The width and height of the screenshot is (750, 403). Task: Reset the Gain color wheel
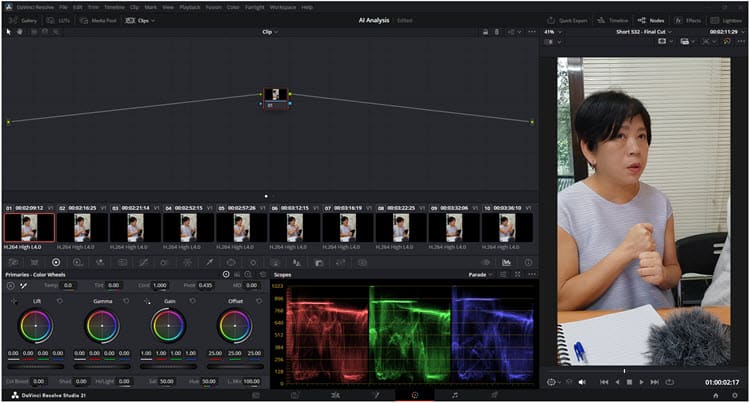click(x=192, y=301)
